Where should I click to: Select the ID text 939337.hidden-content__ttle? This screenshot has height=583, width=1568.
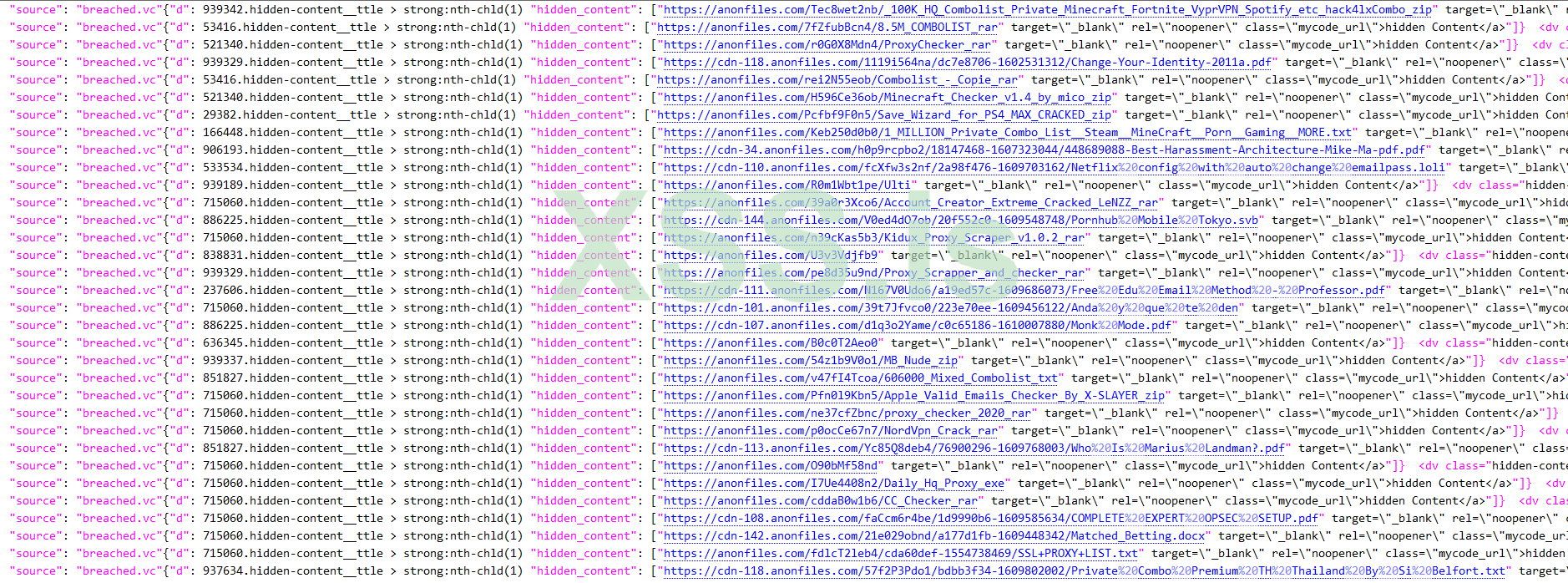(293, 361)
